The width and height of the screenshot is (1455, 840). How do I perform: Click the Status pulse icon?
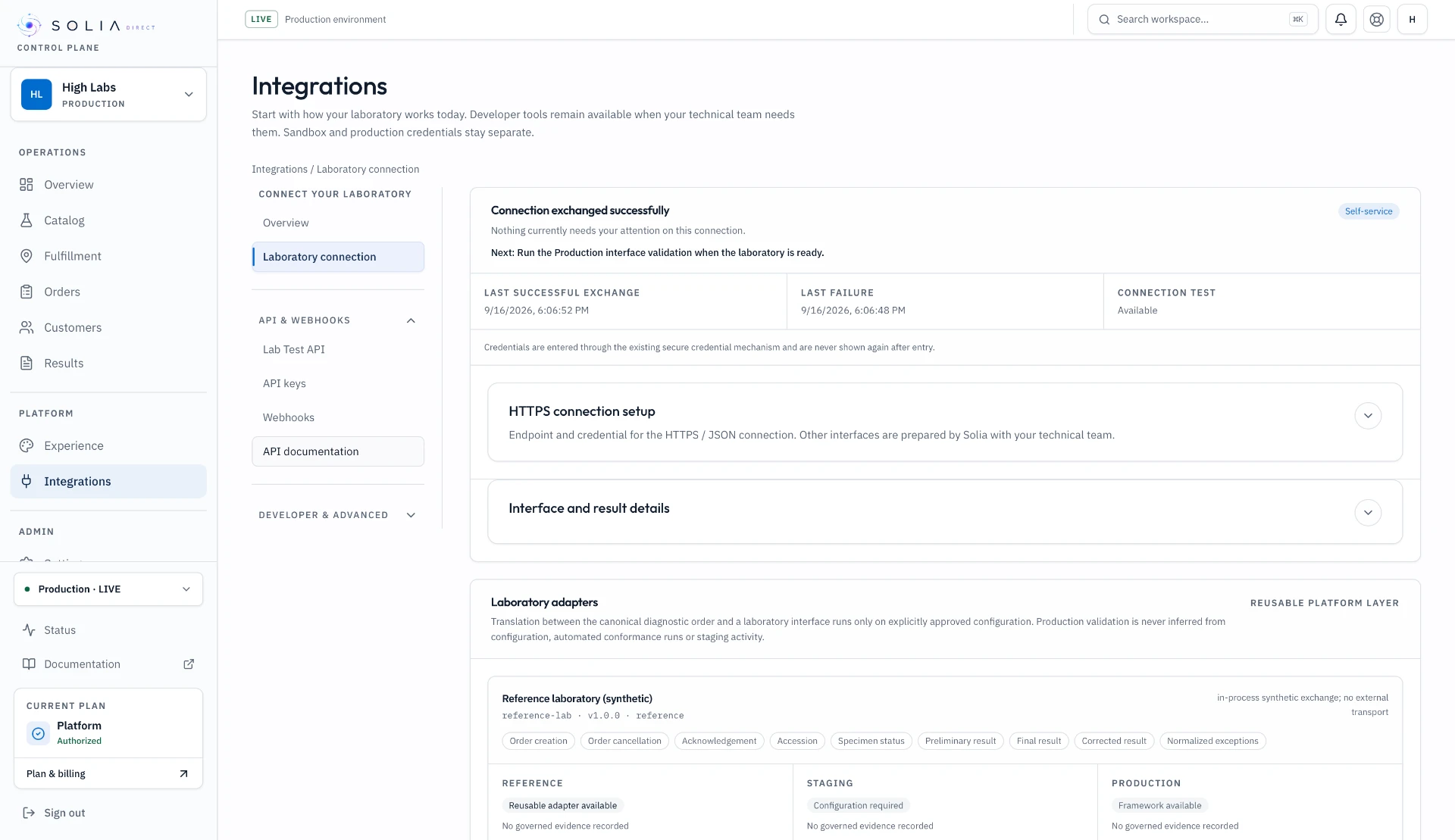click(29, 630)
